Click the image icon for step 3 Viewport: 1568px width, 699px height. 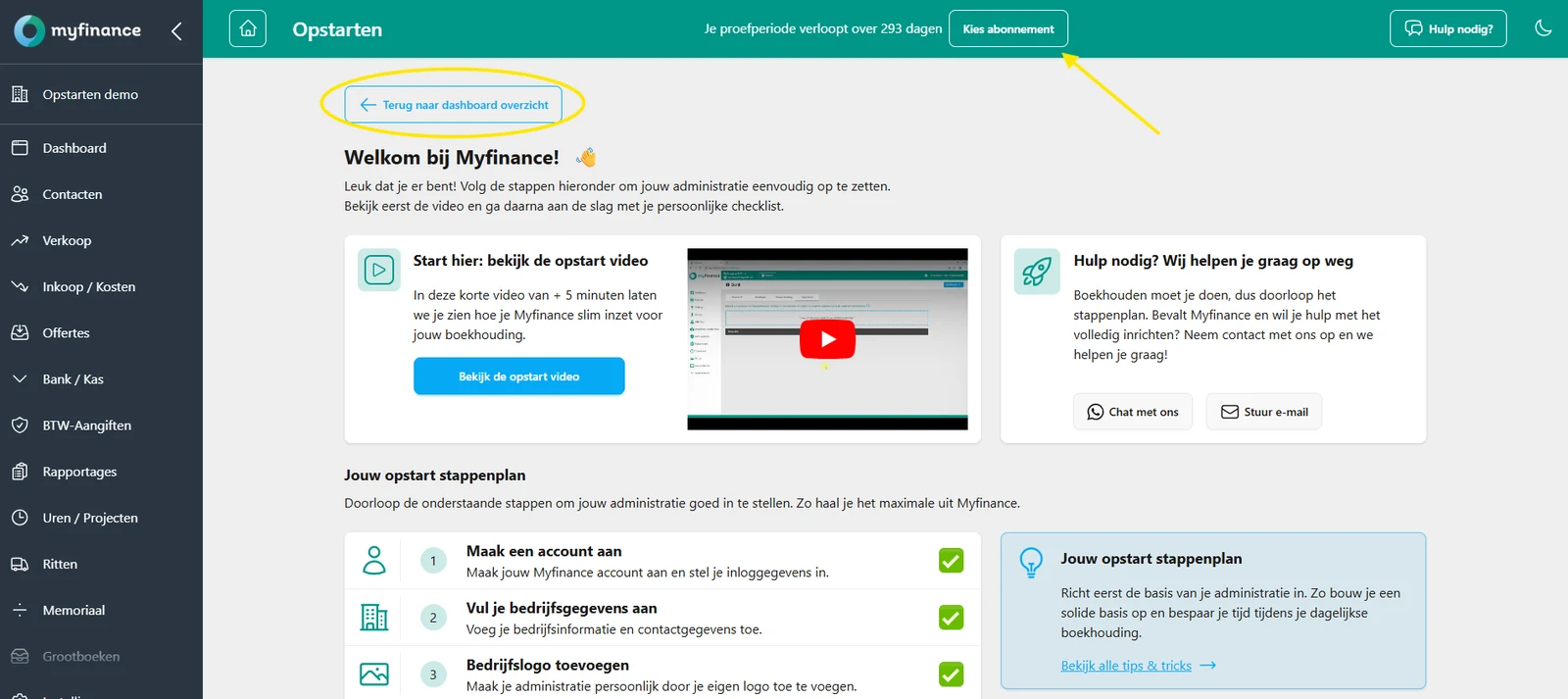[374, 674]
